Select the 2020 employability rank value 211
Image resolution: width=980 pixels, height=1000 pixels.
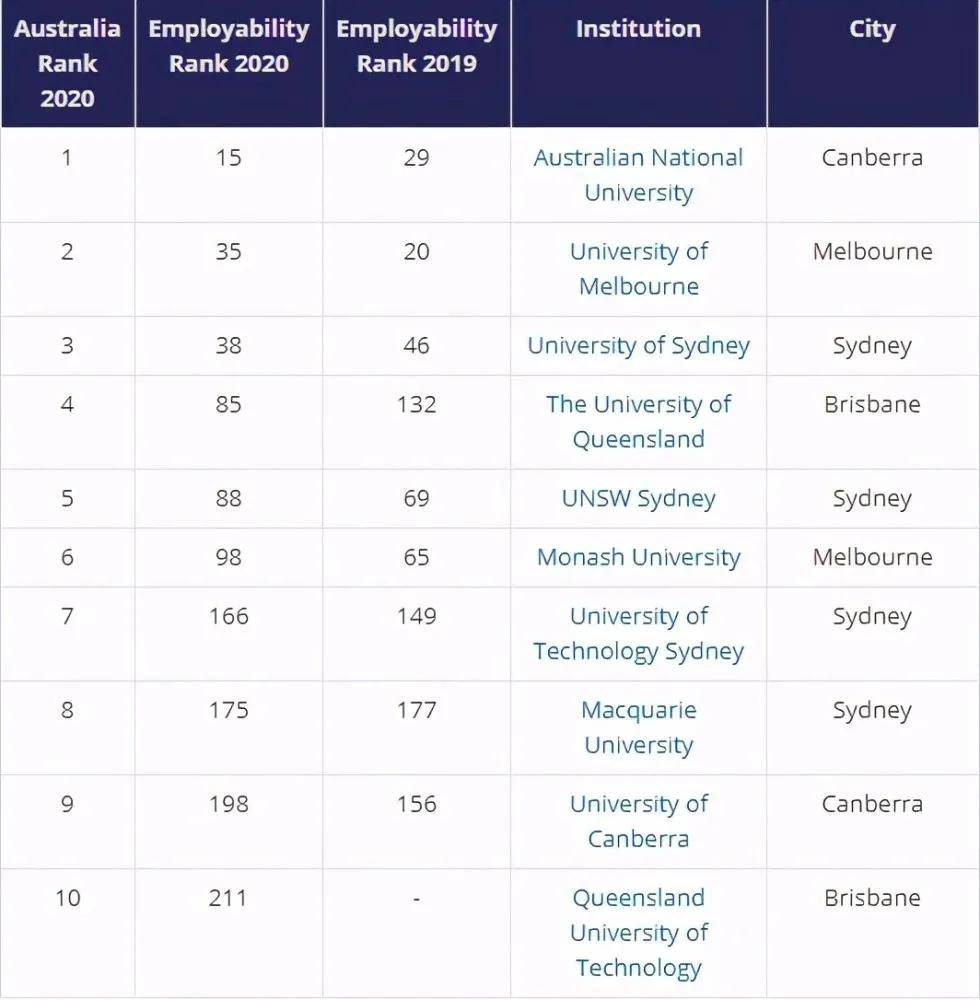pos(228,898)
